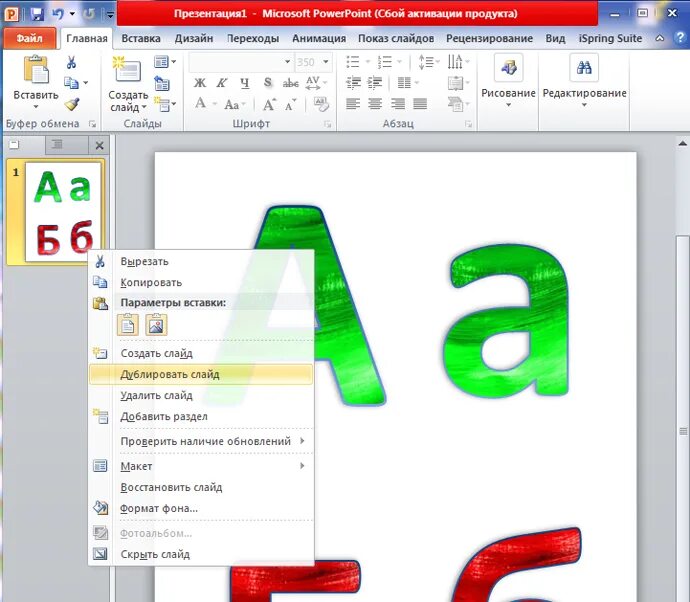This screenshot has height=602, width=690.
Task: Click the text direction icon
Action: tap(455, 62)
